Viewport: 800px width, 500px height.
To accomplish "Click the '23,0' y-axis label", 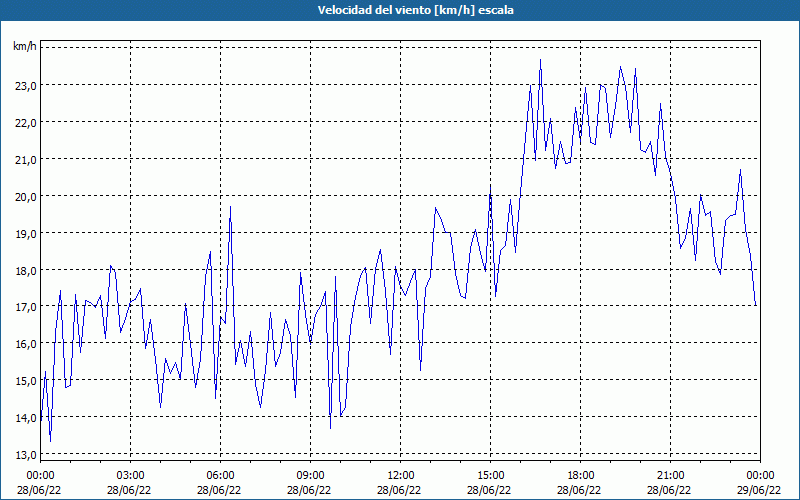I will tap(26, 86).
